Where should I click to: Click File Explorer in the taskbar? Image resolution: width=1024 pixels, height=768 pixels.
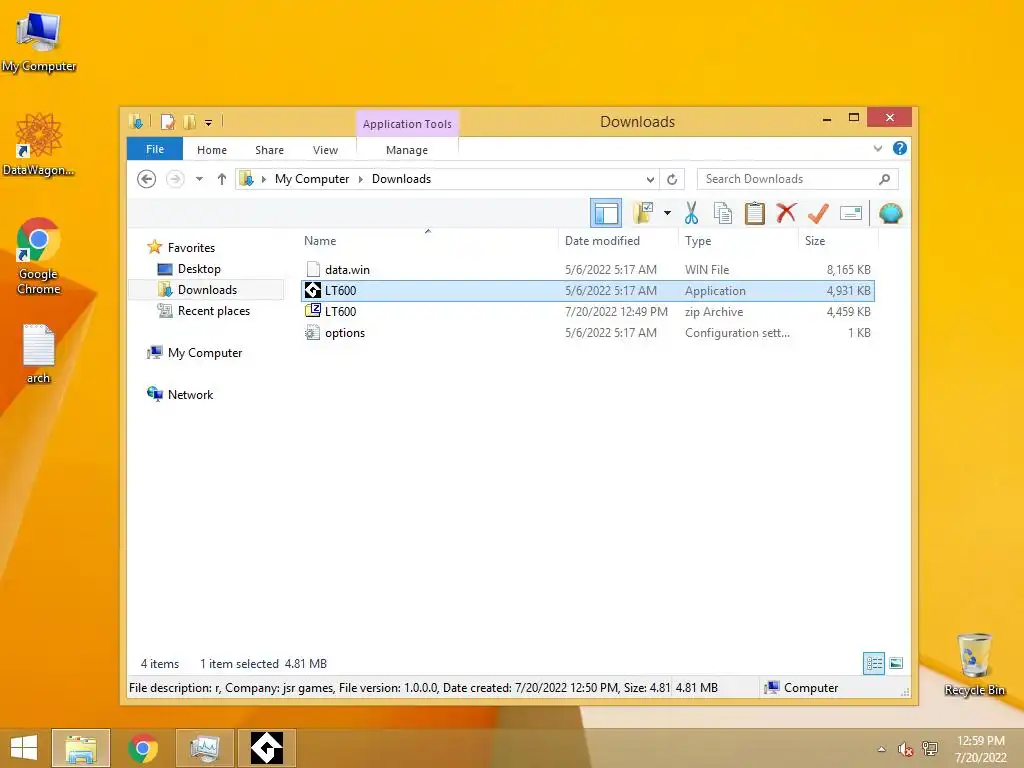click(x=81, y=748)
